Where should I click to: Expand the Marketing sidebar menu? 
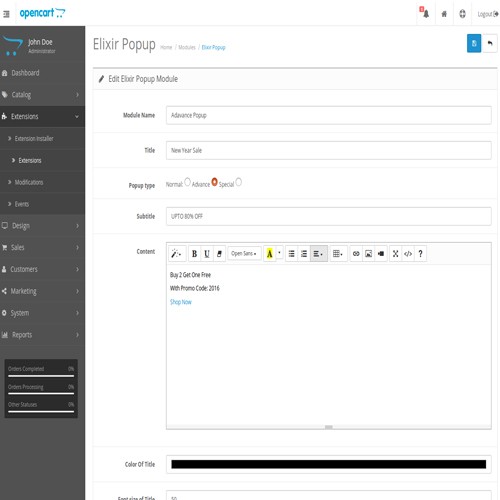point(42,291)
